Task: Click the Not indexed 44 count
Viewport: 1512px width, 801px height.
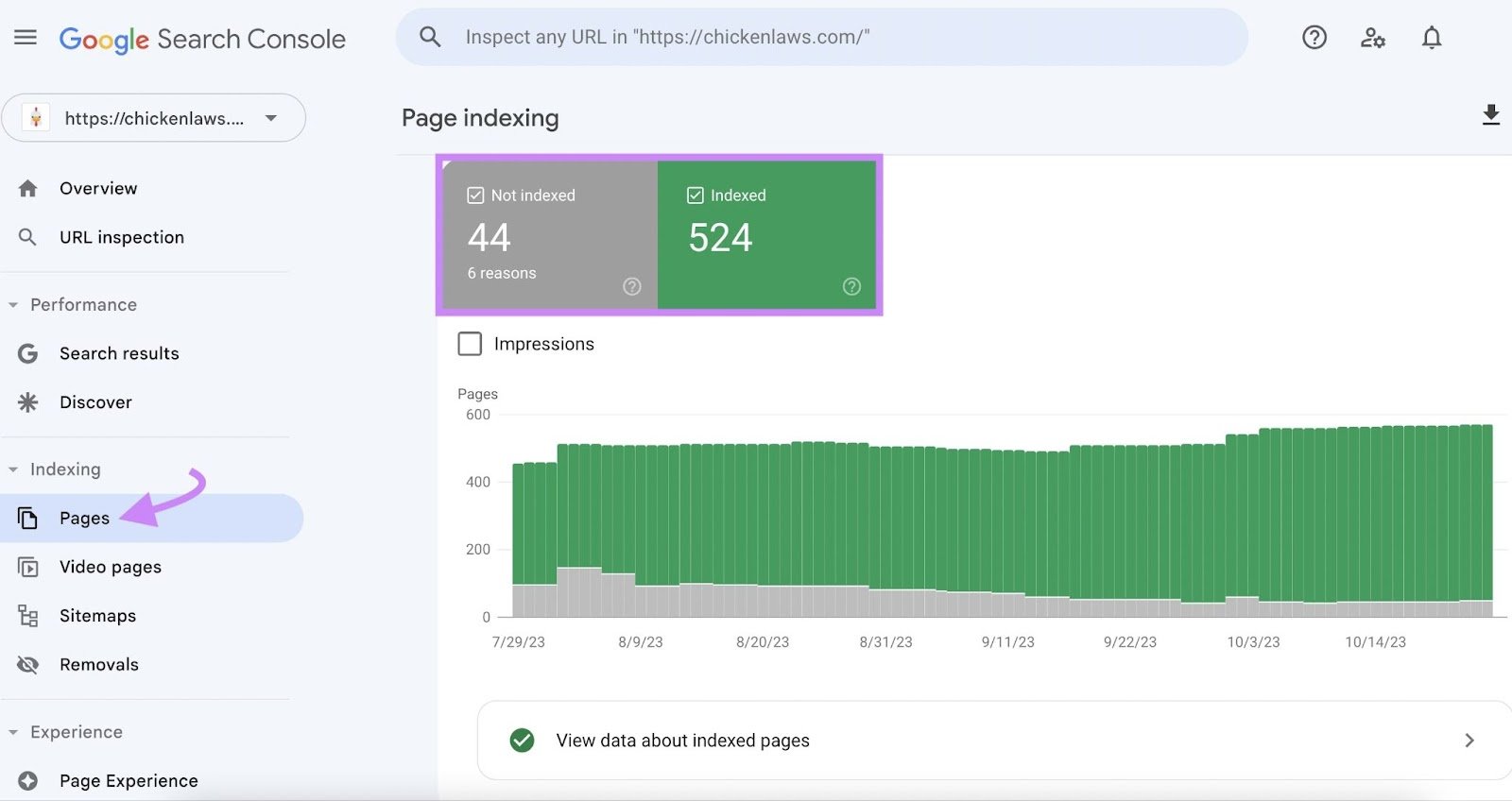Action: coord(490,237)
